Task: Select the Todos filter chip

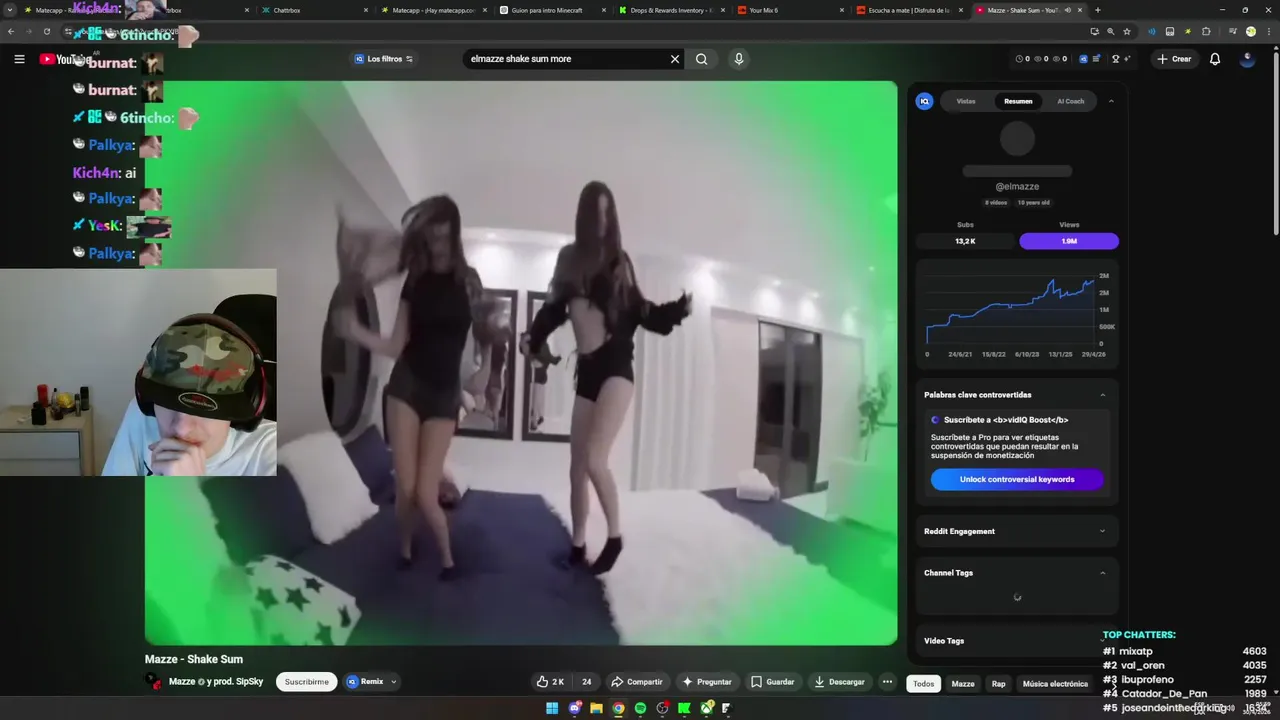Action: [x=923, y=684]
